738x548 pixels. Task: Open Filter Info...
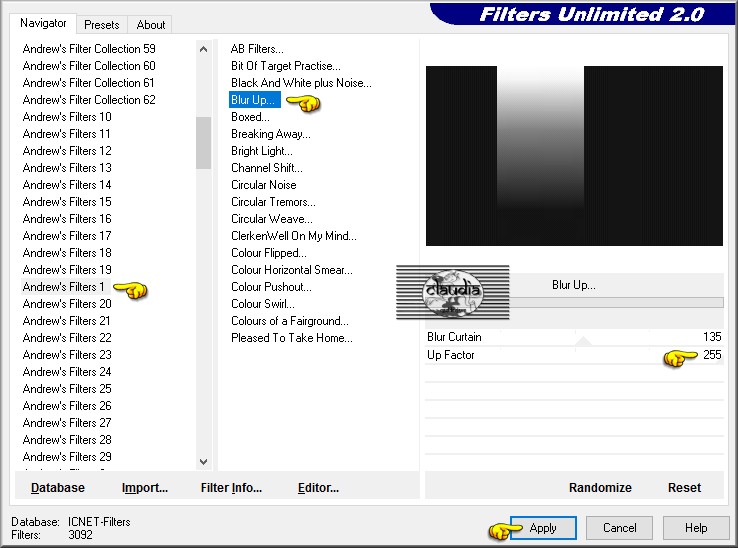pos(231,488)
